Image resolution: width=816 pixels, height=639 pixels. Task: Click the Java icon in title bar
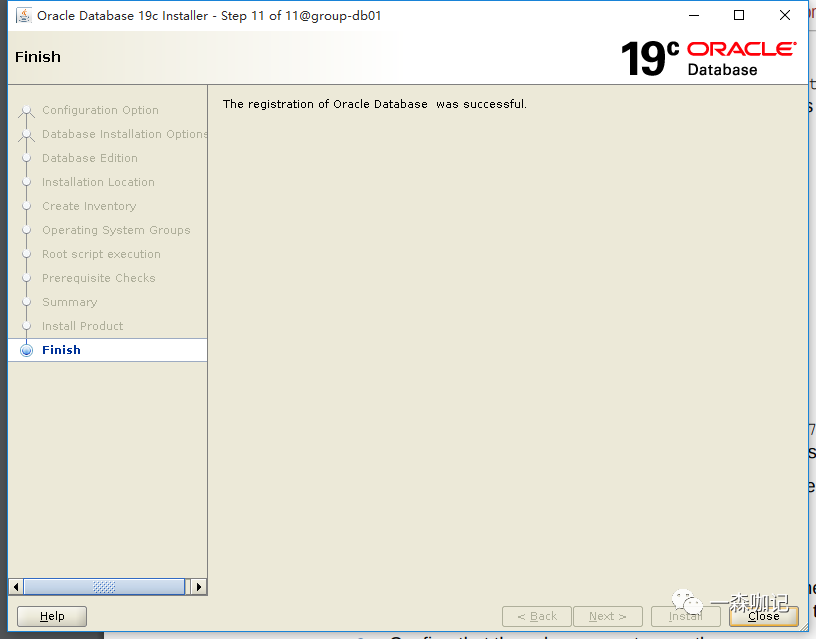(23, 16)
